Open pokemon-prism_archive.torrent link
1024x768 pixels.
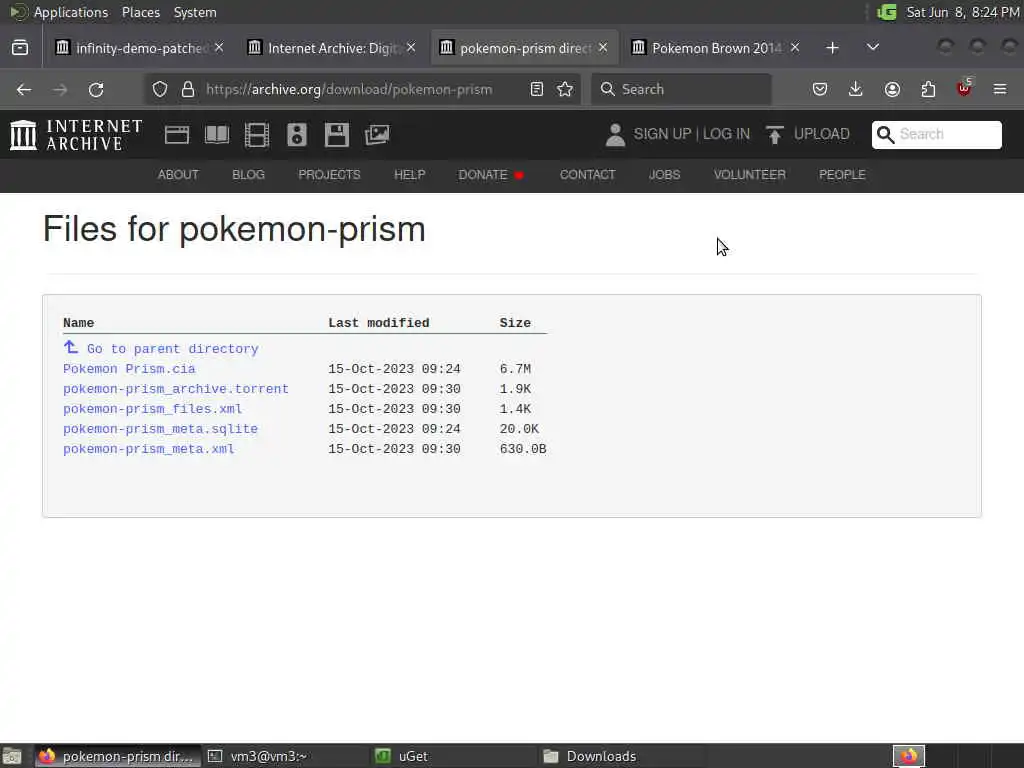[x=176, y=389]
